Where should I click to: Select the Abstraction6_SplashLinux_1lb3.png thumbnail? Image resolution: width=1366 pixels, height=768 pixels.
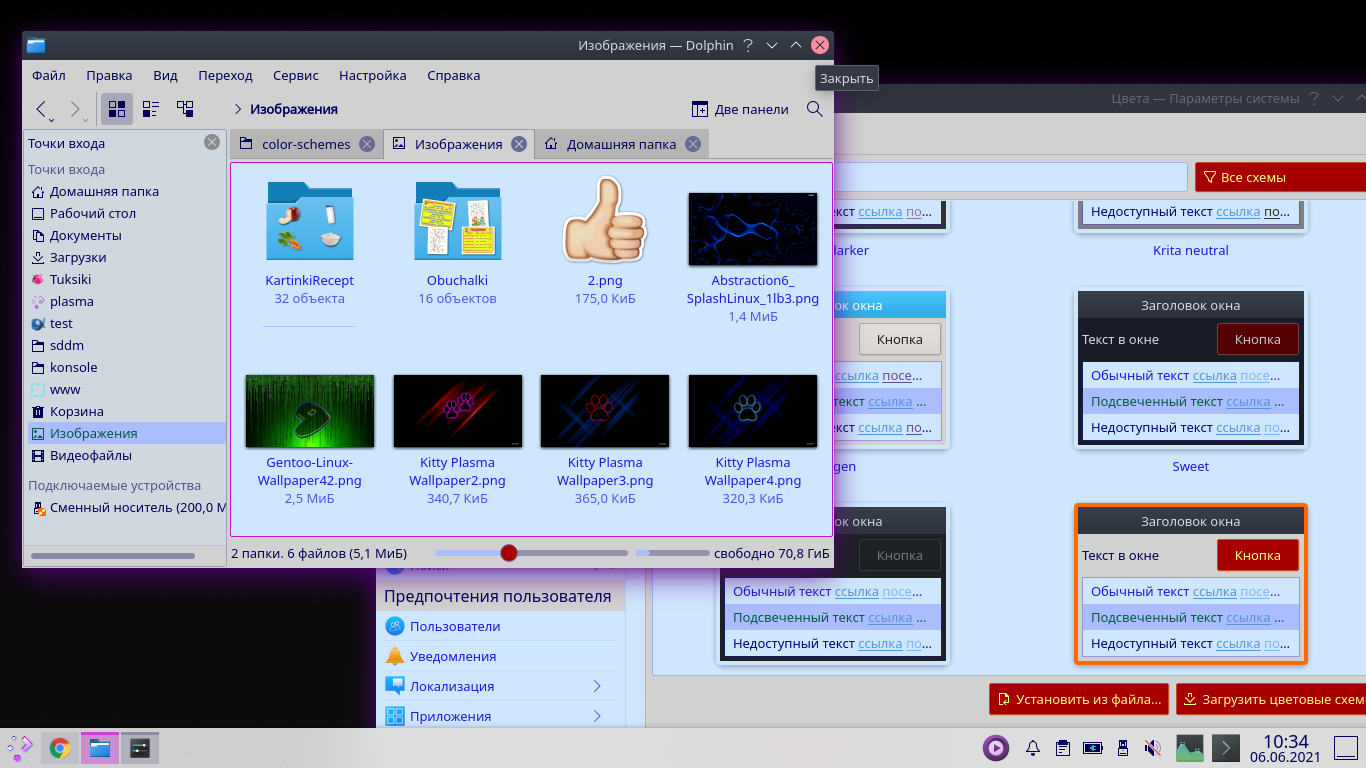point(753,229)
